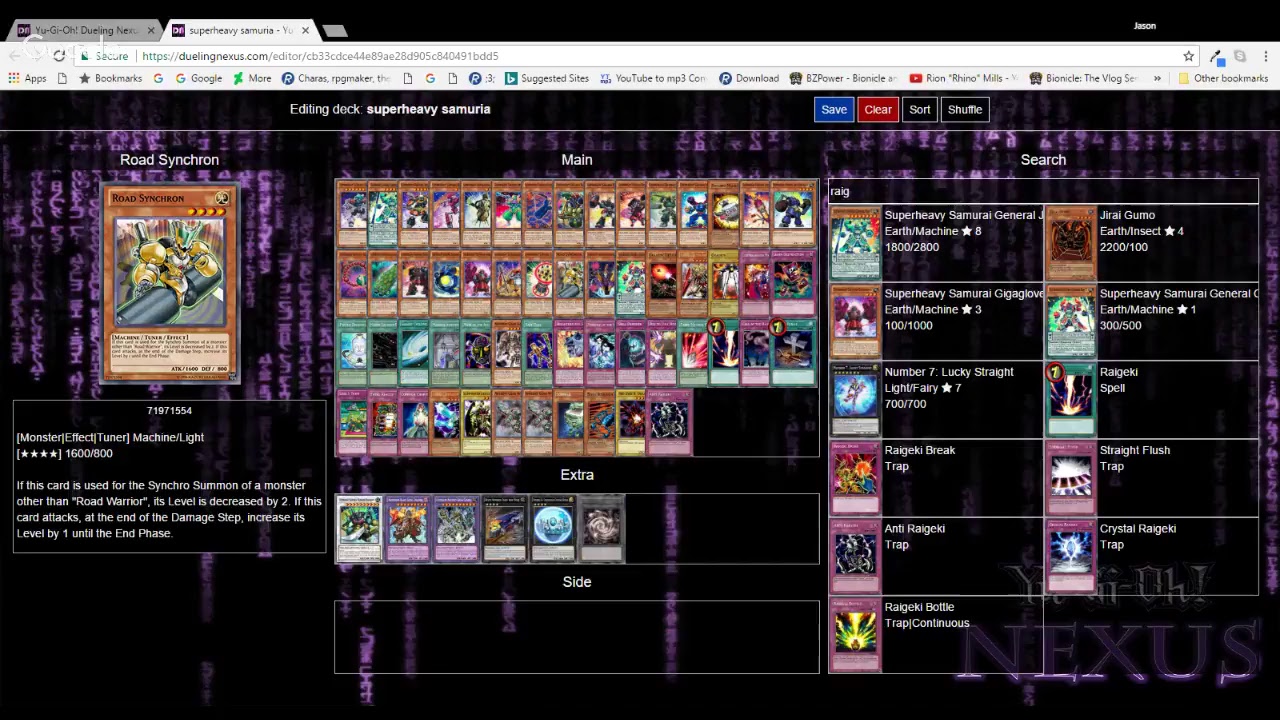This screenshot has width=1280, height=720.
Task: Choose Superheavy Samurai General C thumbnail
Action: 1070,322
